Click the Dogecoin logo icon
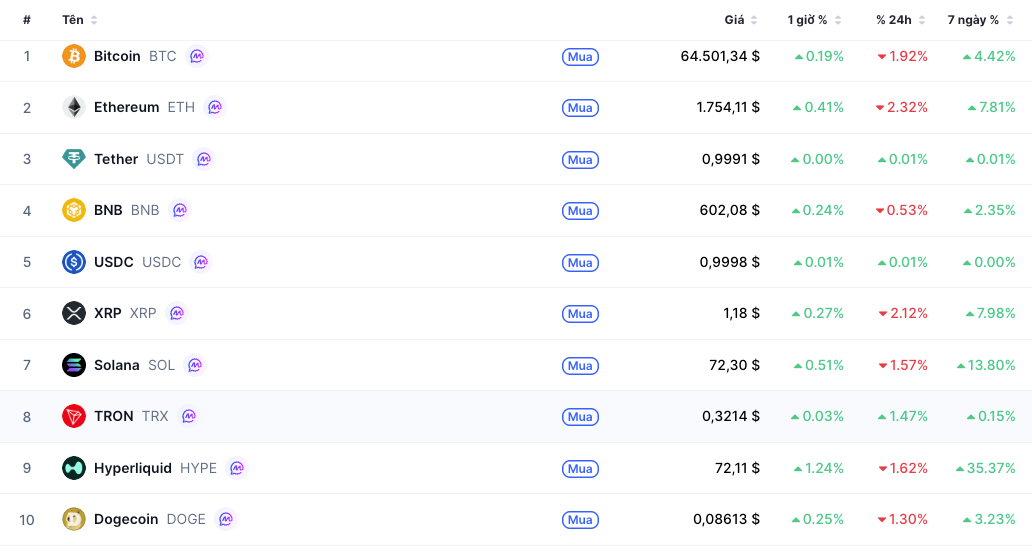The image size is (1032, 557). tap(74, 519)
